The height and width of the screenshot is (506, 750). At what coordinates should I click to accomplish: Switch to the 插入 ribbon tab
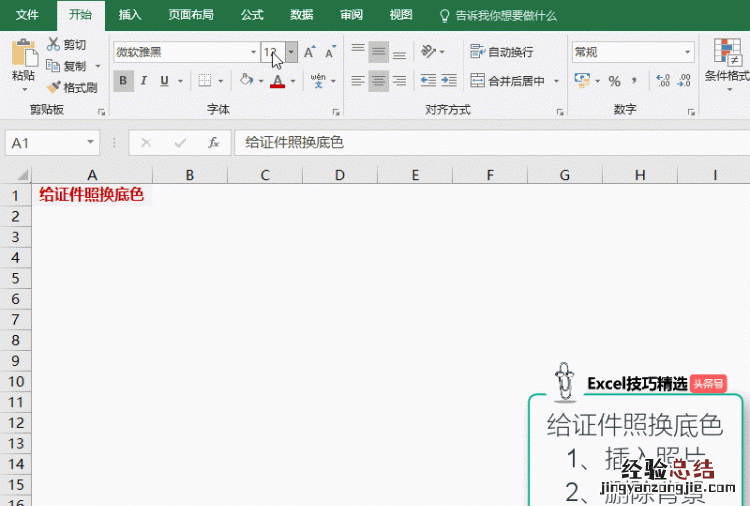(130, 15)
